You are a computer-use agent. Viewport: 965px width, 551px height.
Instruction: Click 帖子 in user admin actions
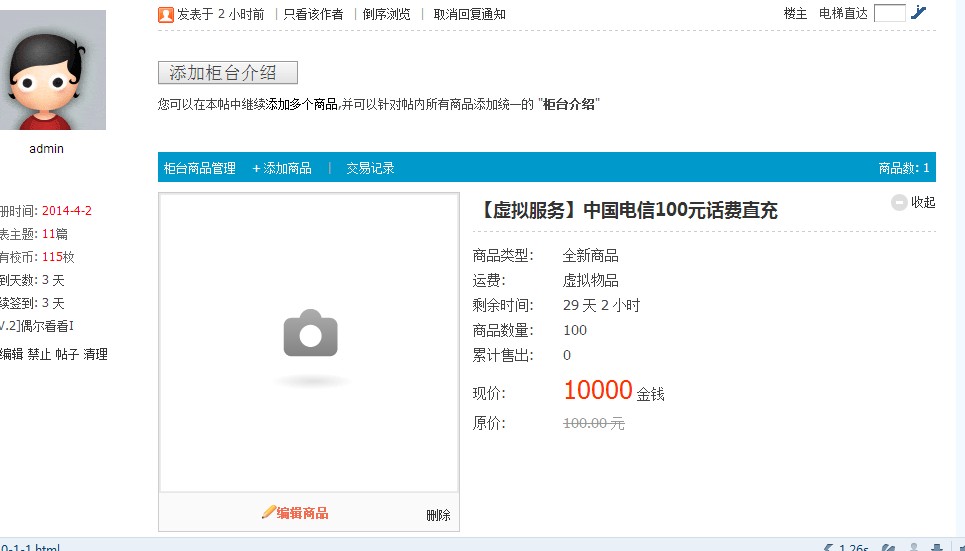point(67,354)
